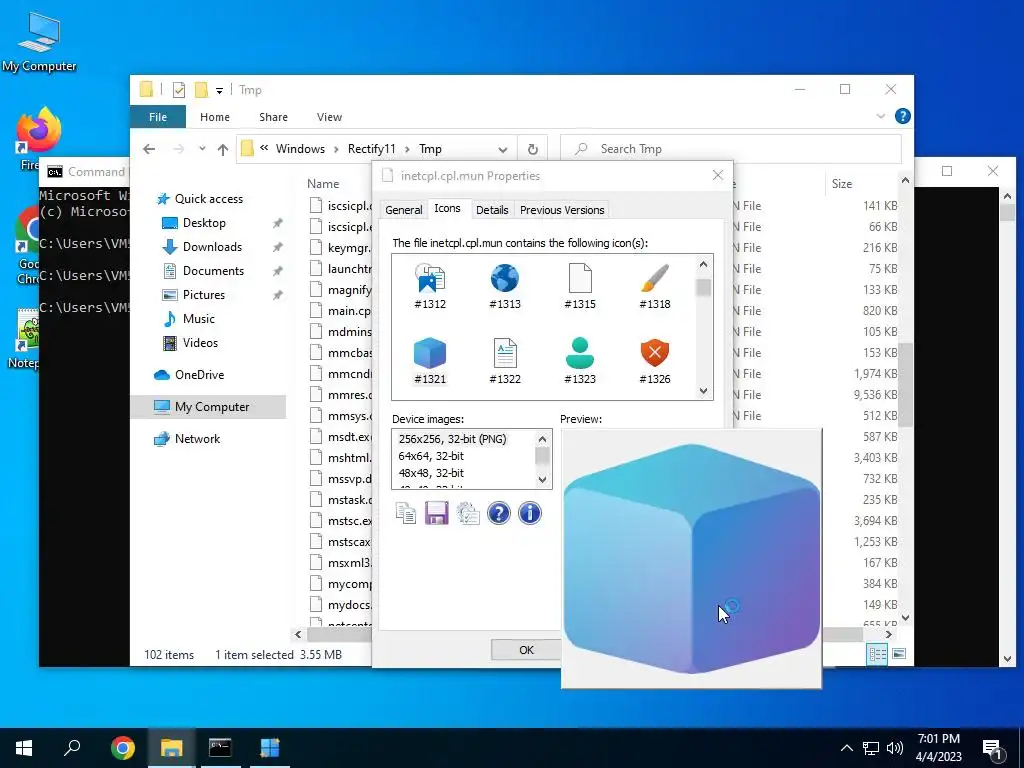
Task: Select icon #1312 in the icon list
Action: coord(430,286)
